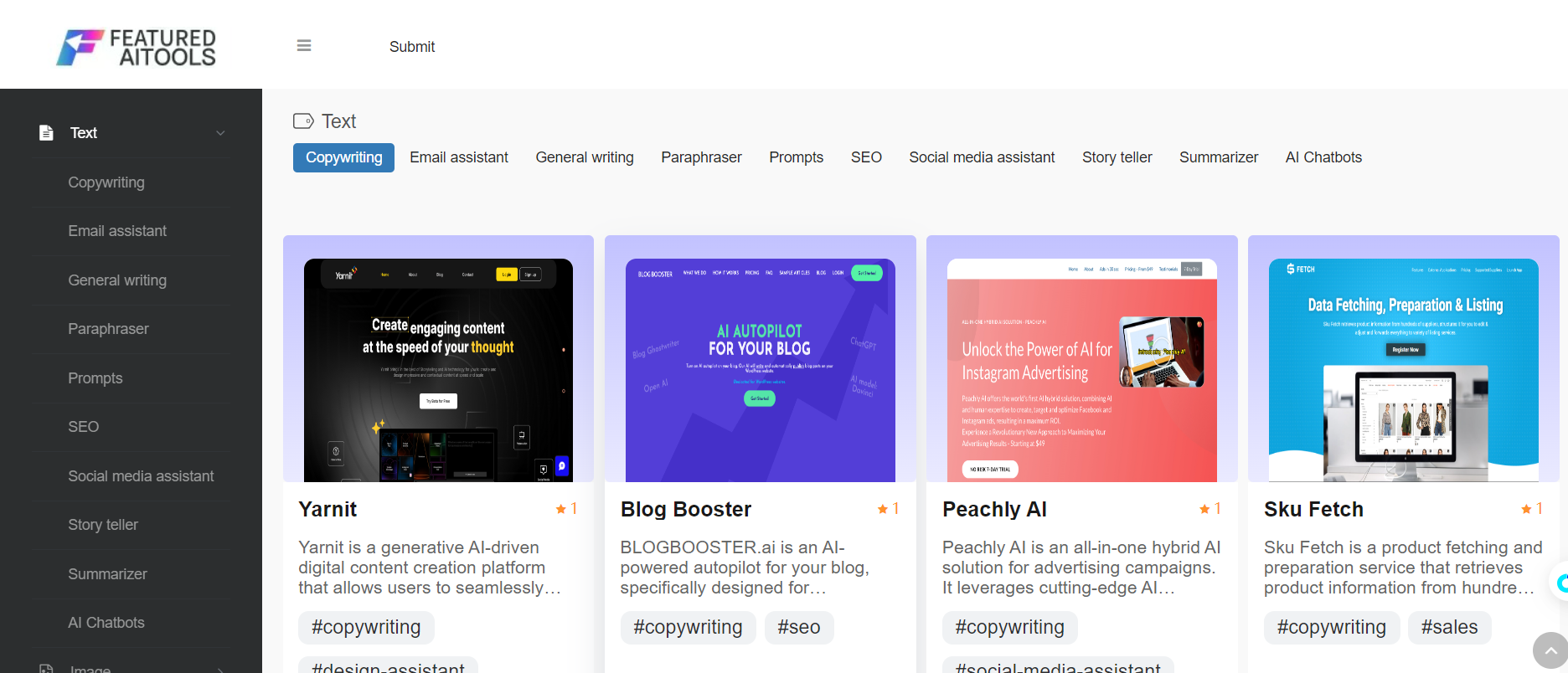Screen dimensions: 1568x673
Task: Click the #sales tag on Sku Fetch
Action: coord(1449,627)
